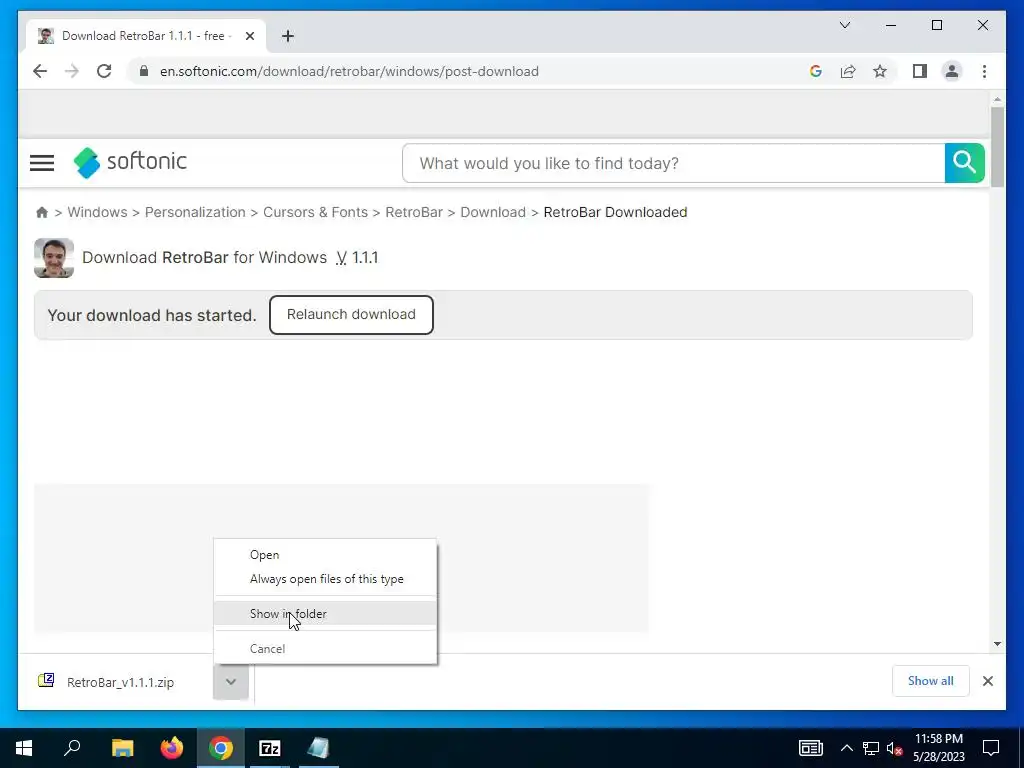Open 7-Zip from the taskbar

[270, 748]
